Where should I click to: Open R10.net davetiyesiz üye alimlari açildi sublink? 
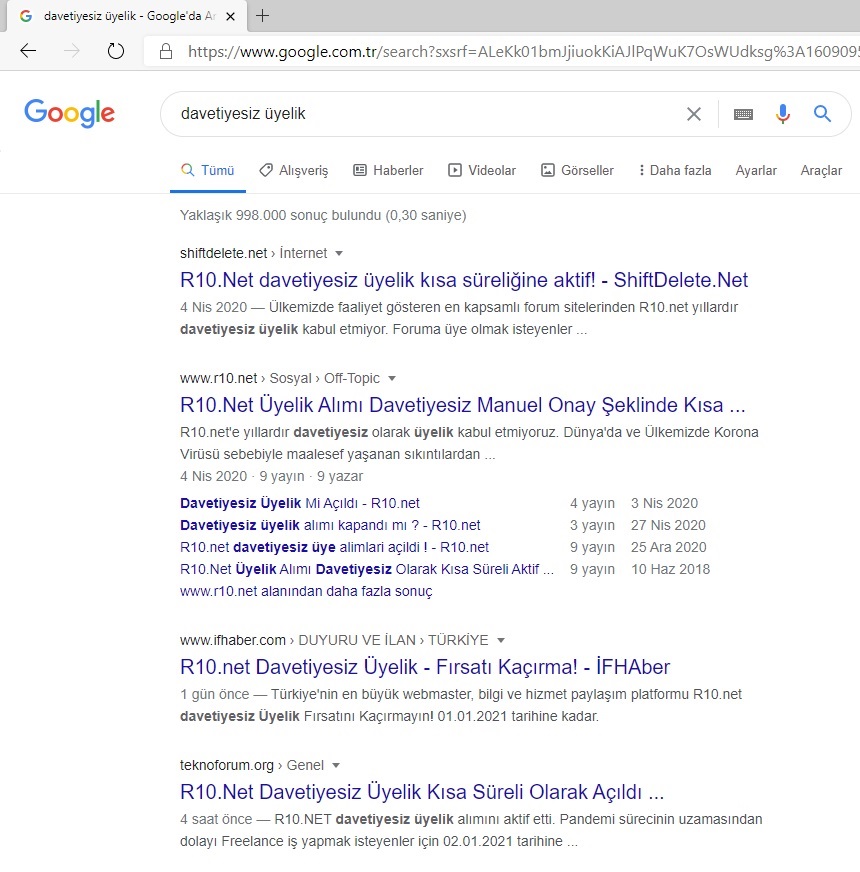334,547
